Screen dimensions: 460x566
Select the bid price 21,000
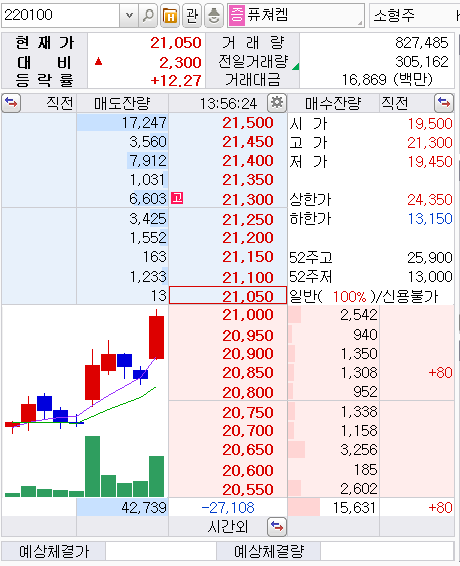[x=248, y=315]
